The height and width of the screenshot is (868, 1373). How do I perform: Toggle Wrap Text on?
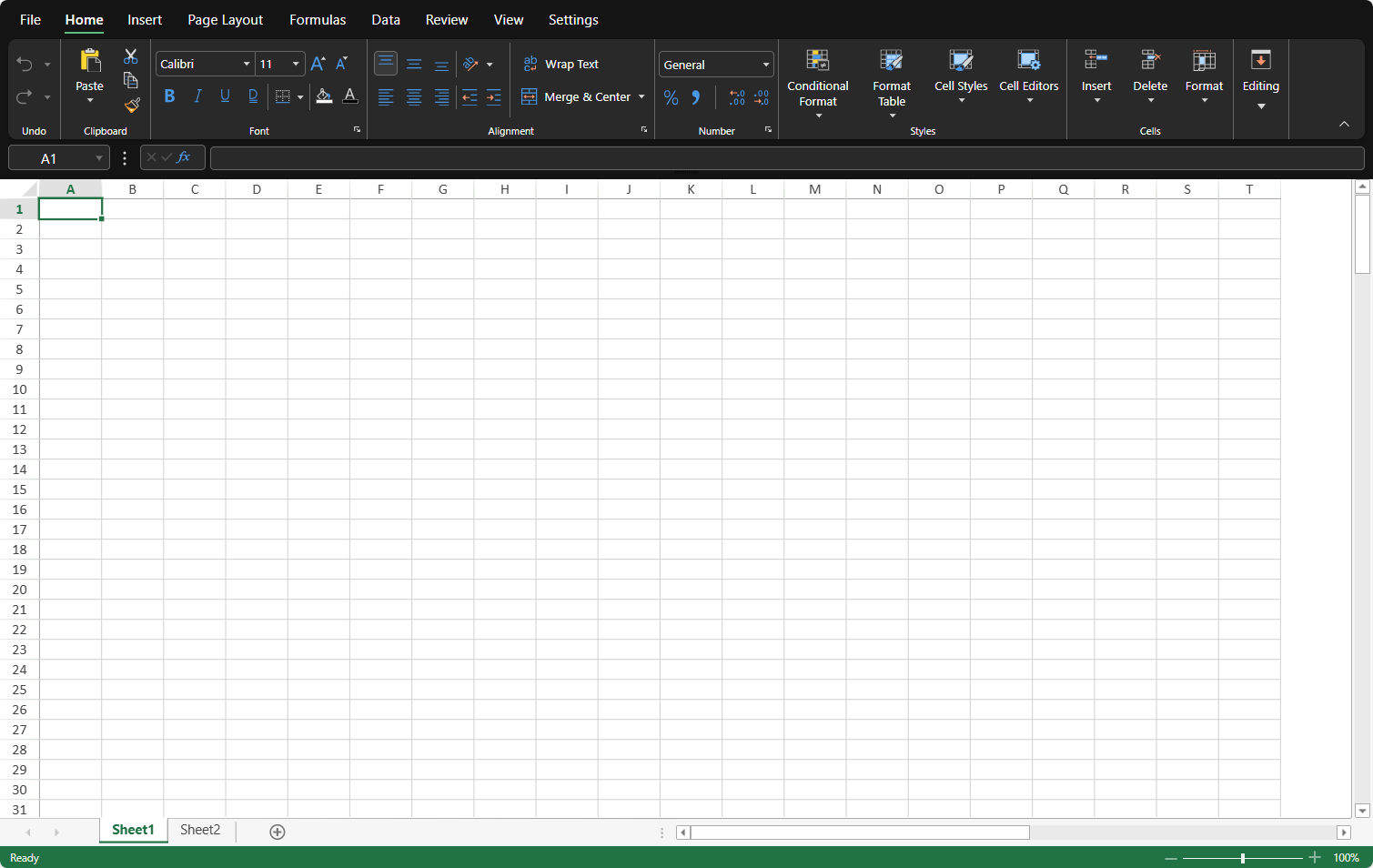pos(560,64)
